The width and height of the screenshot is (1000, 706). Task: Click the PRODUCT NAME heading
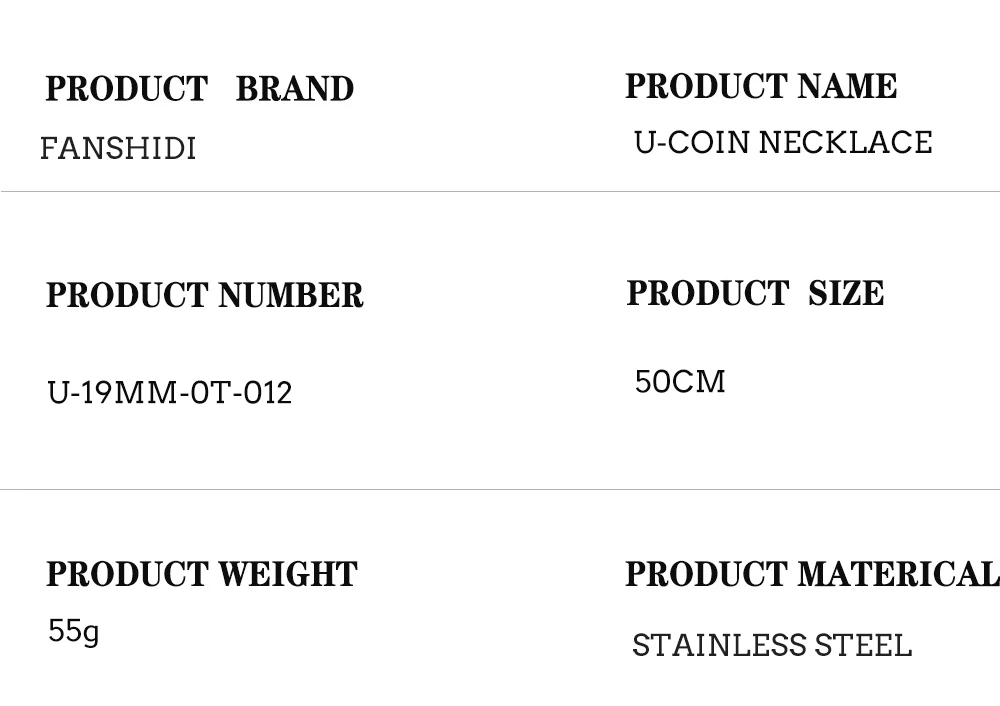pos(760,87)
